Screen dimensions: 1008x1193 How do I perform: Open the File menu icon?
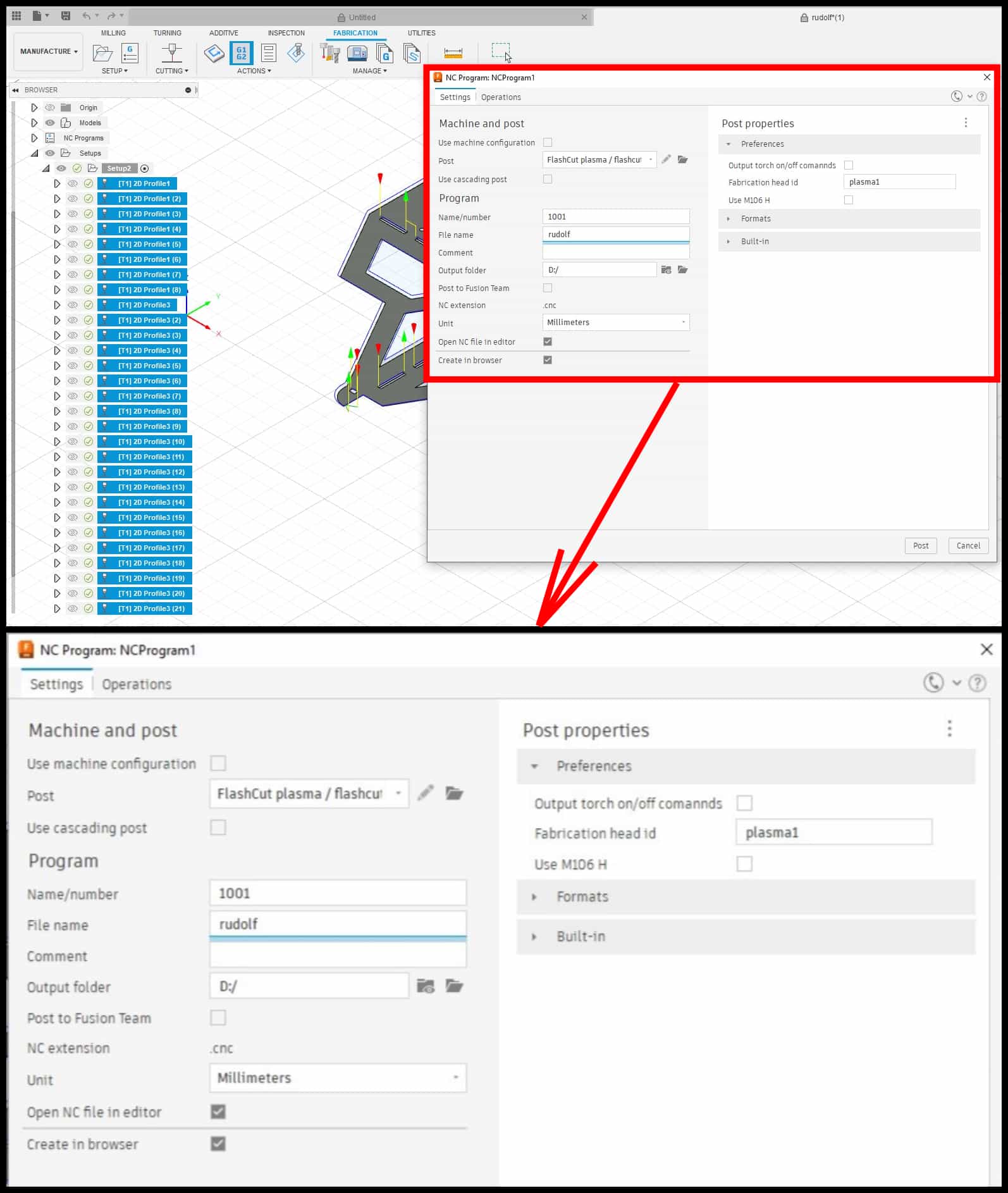click(x=37, y=16)
